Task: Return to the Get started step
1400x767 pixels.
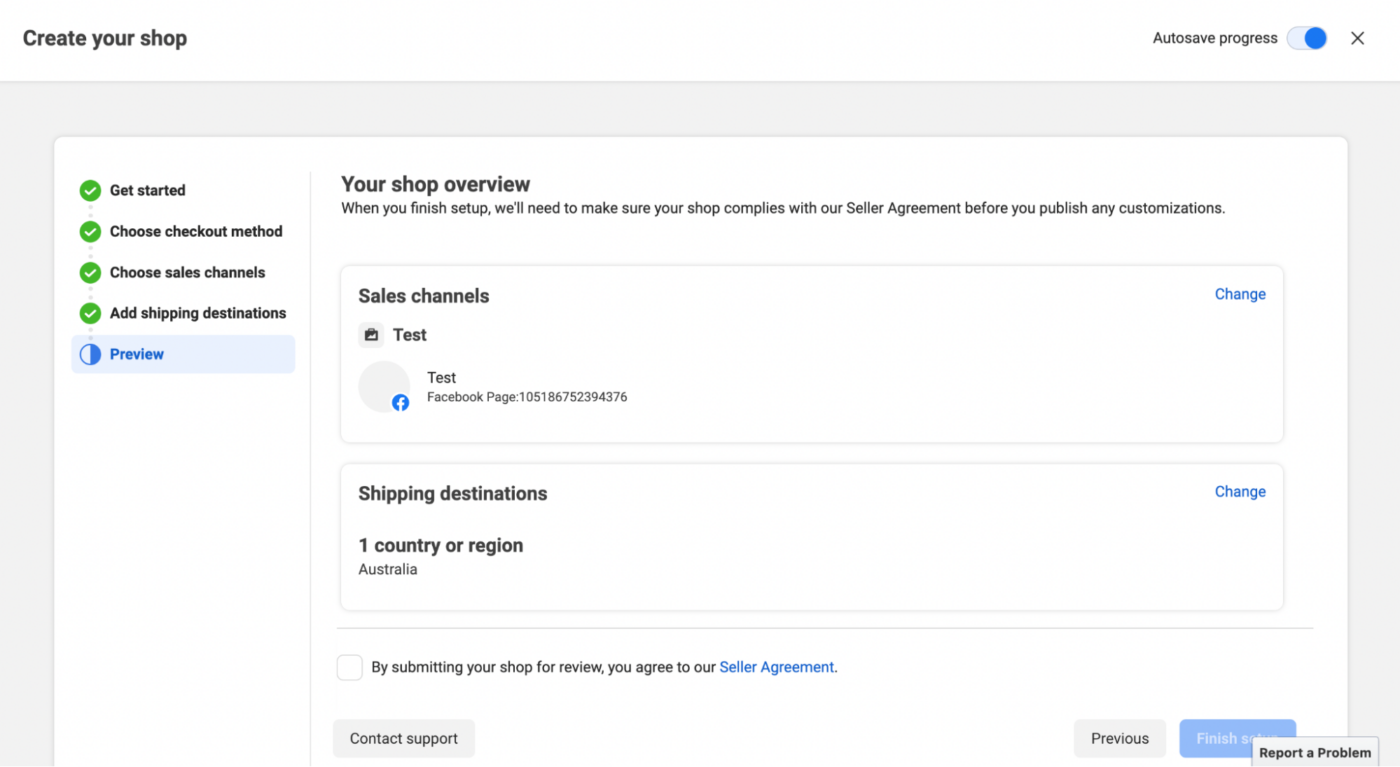Action: pos(148,190)
